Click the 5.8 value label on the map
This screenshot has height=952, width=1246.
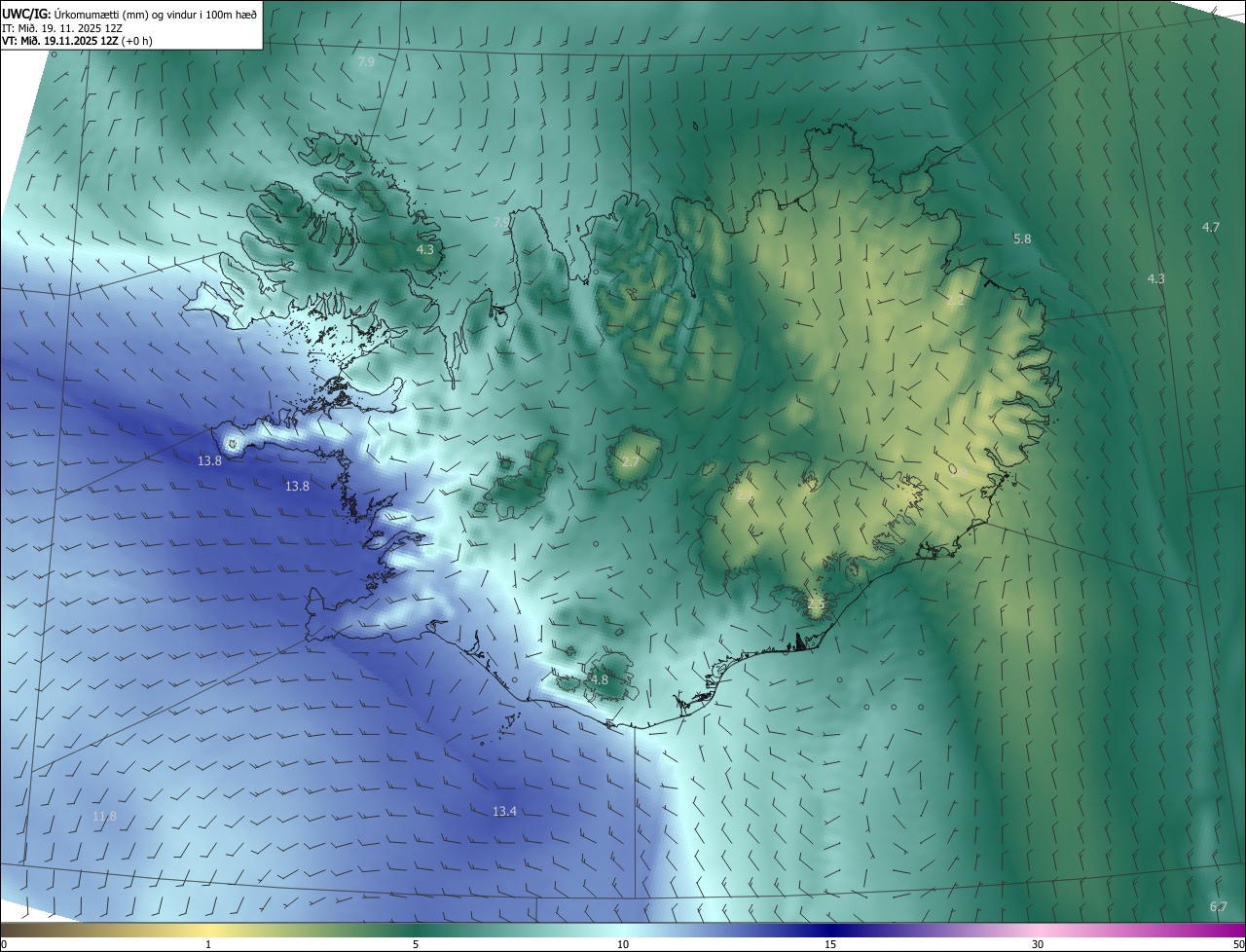[1022, 238]
